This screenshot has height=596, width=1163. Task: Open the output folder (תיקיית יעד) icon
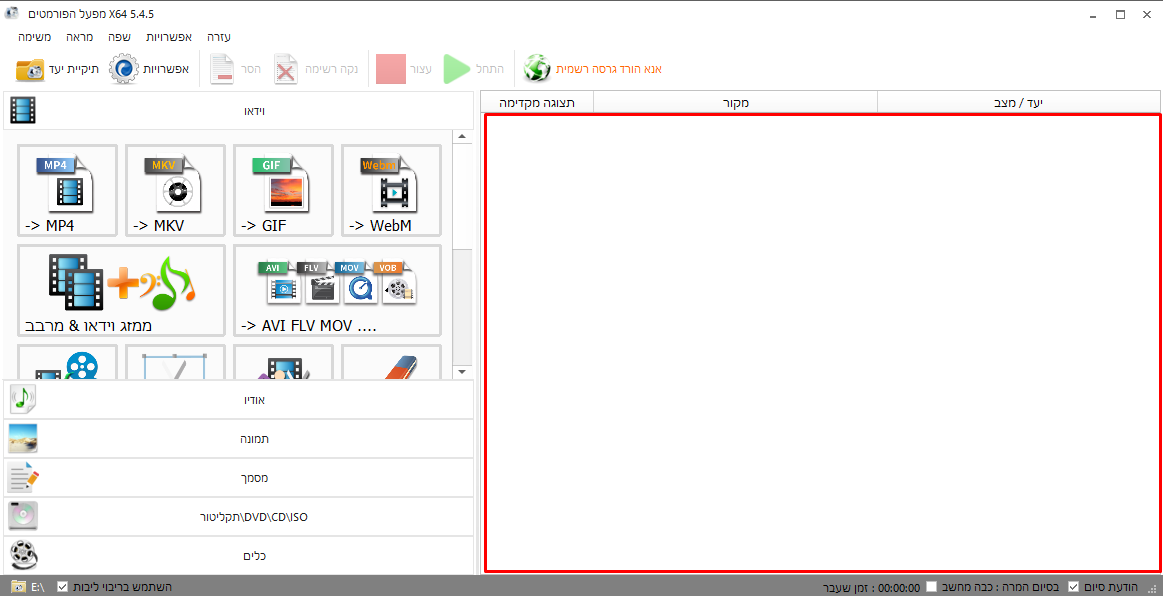30,70
